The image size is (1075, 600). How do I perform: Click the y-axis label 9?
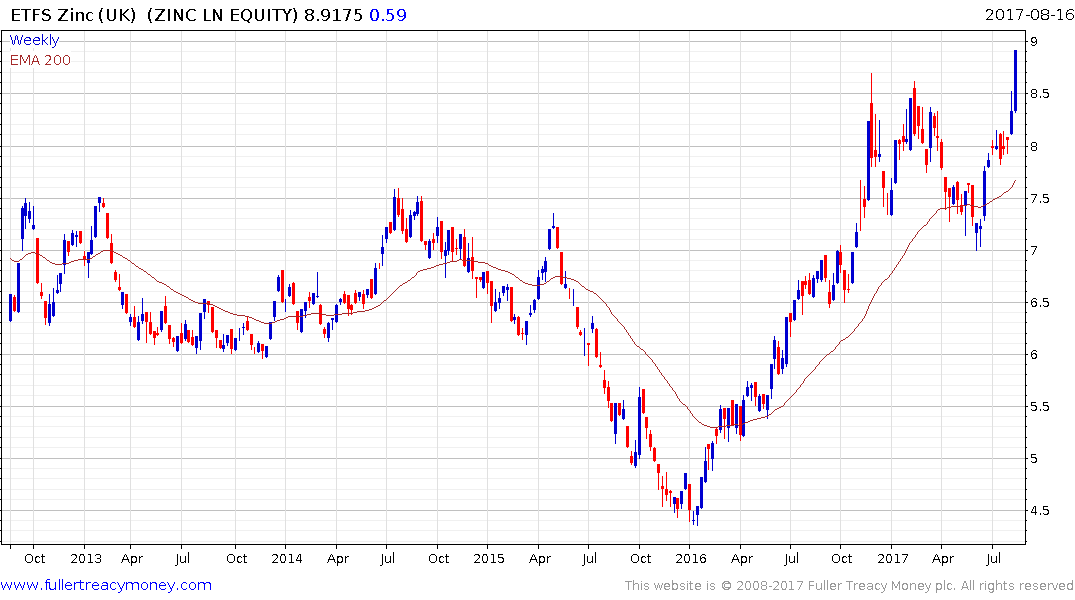1035,42
